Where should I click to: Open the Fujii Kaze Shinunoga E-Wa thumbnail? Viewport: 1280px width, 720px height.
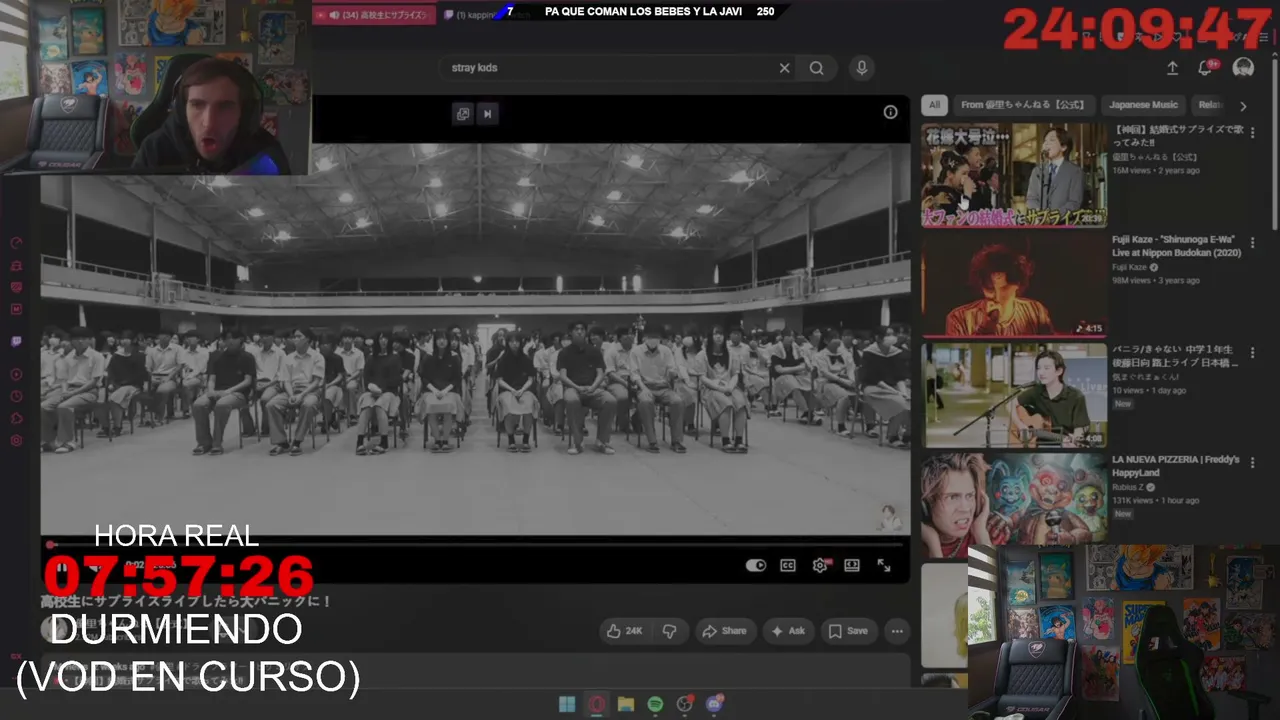(1014, 285)
